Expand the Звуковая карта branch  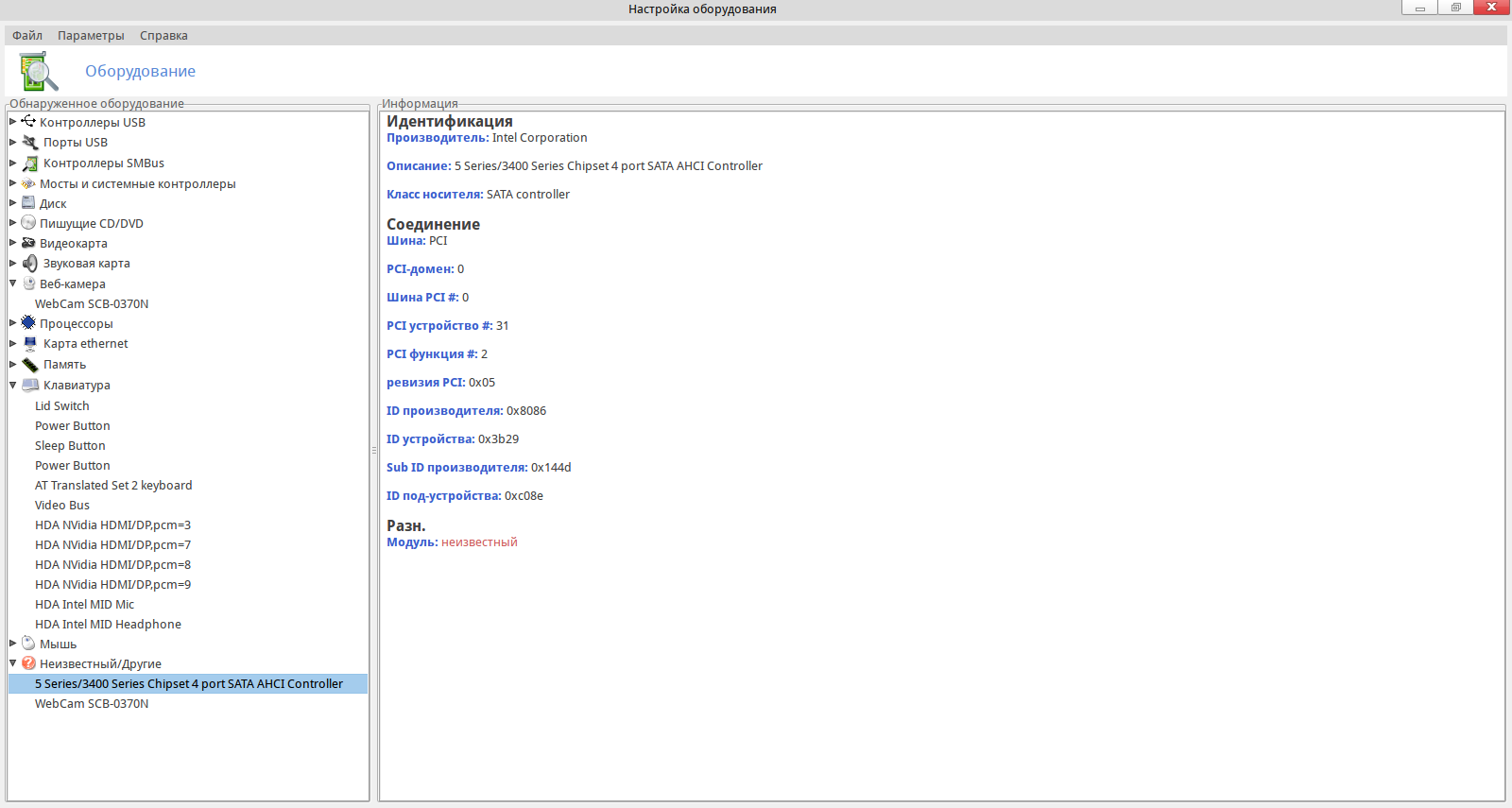tap(13, 263)
